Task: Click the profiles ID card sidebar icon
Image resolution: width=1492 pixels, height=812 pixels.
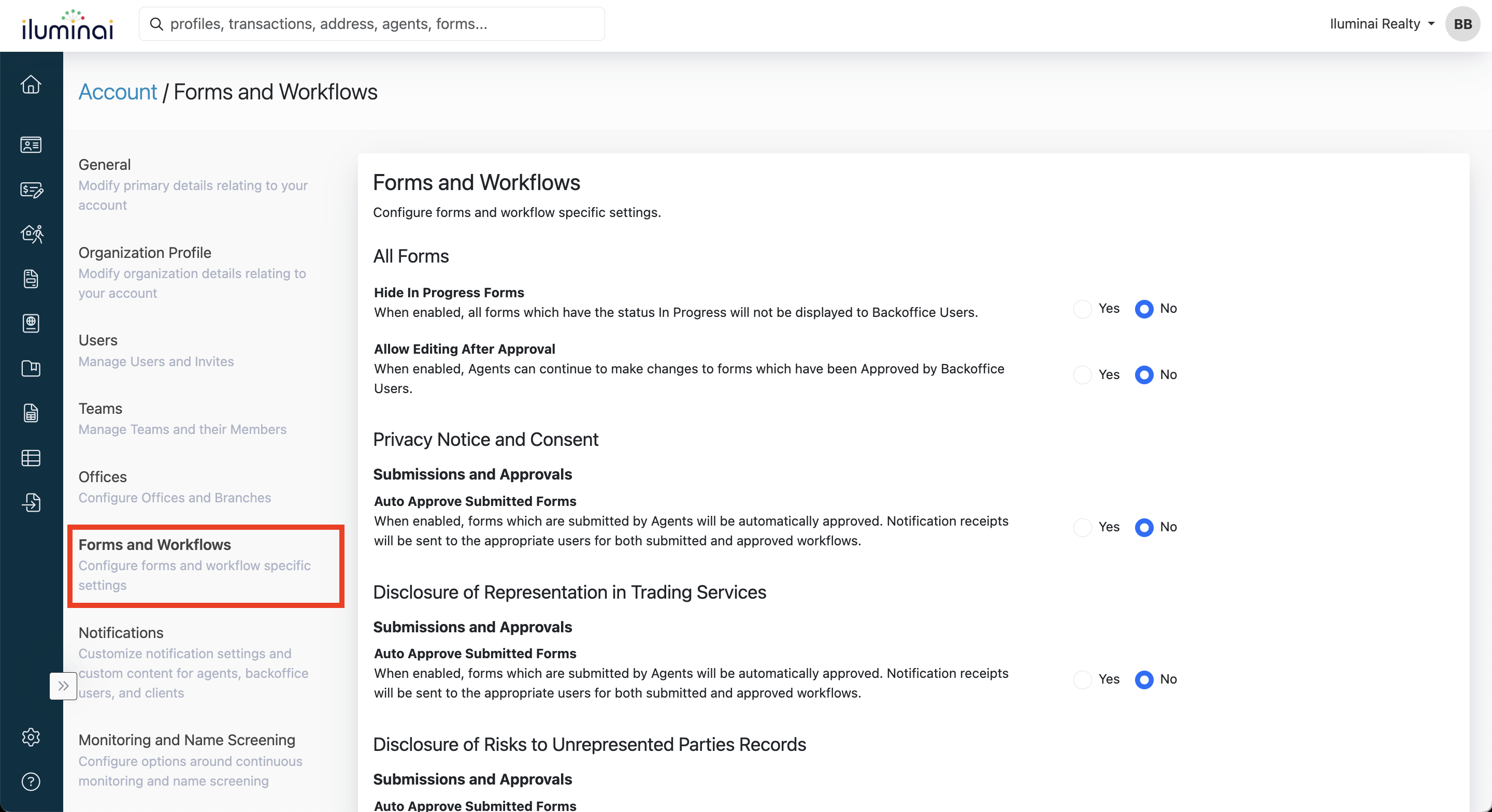Action: (31, 145)
